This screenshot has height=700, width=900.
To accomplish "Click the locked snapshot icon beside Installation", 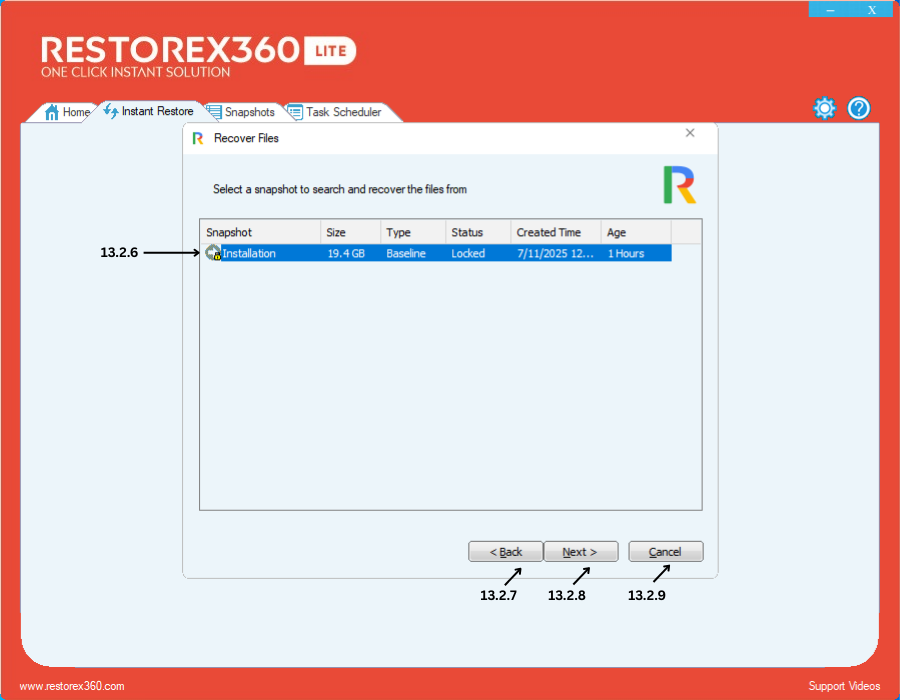I will pos(213,254).
